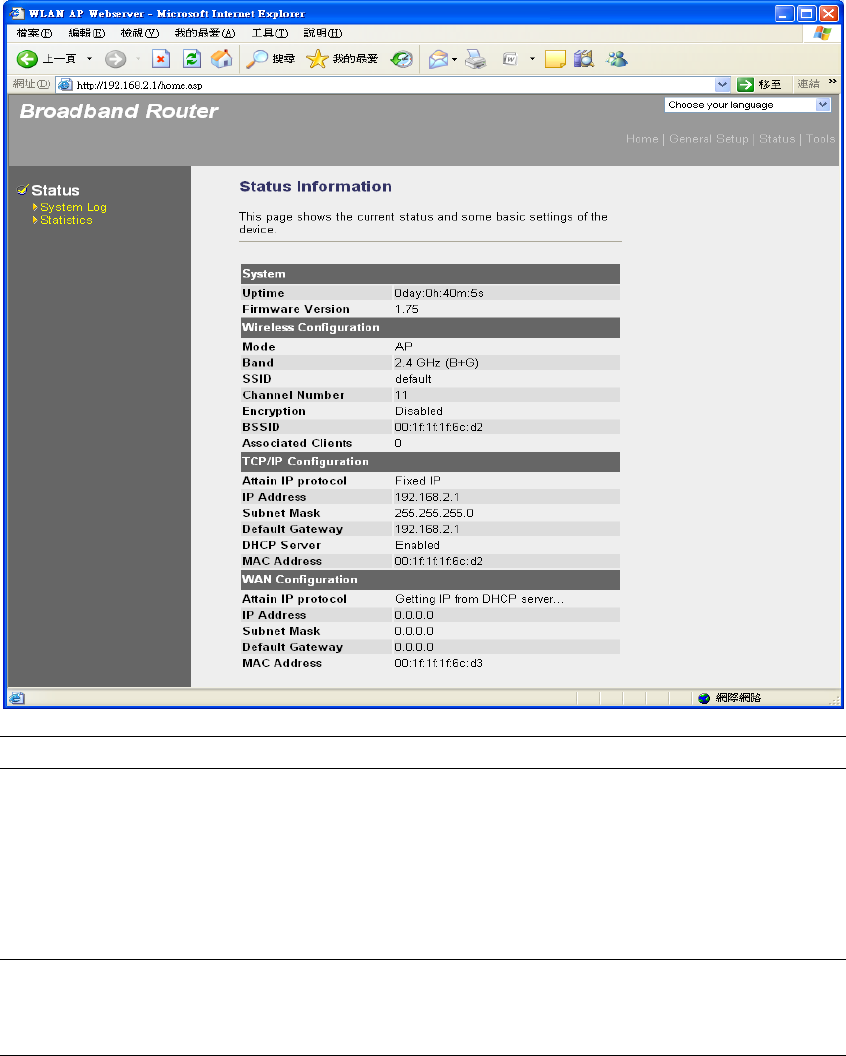The width and height of the screenshot is (846, 1056).
Task: Go to the browser Home page icon
Action: coord(222,59)
